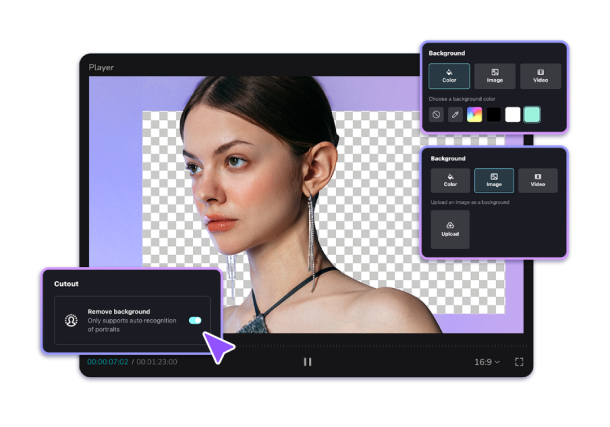Viewport: 610px width, 427px height.
Task: Enter fullscreen using the expand icon
Action: [519, 361]
